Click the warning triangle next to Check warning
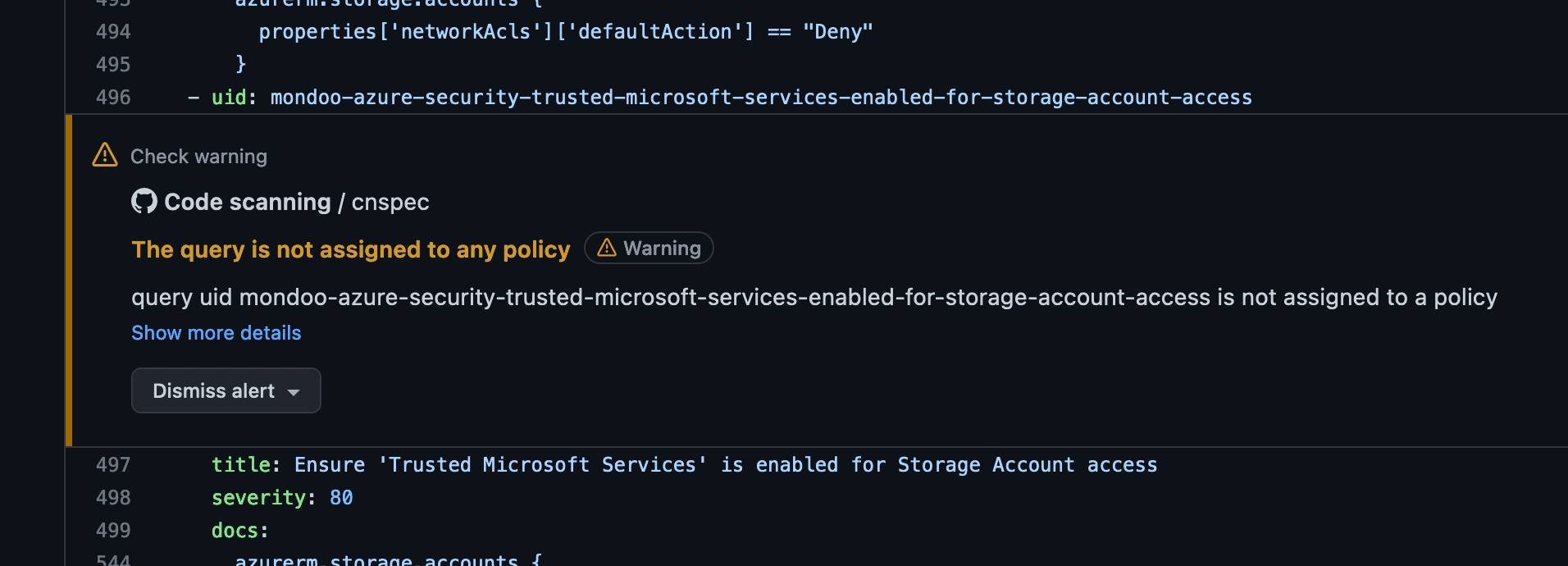This screenshot has width=1568, height=566. point(104,155)
